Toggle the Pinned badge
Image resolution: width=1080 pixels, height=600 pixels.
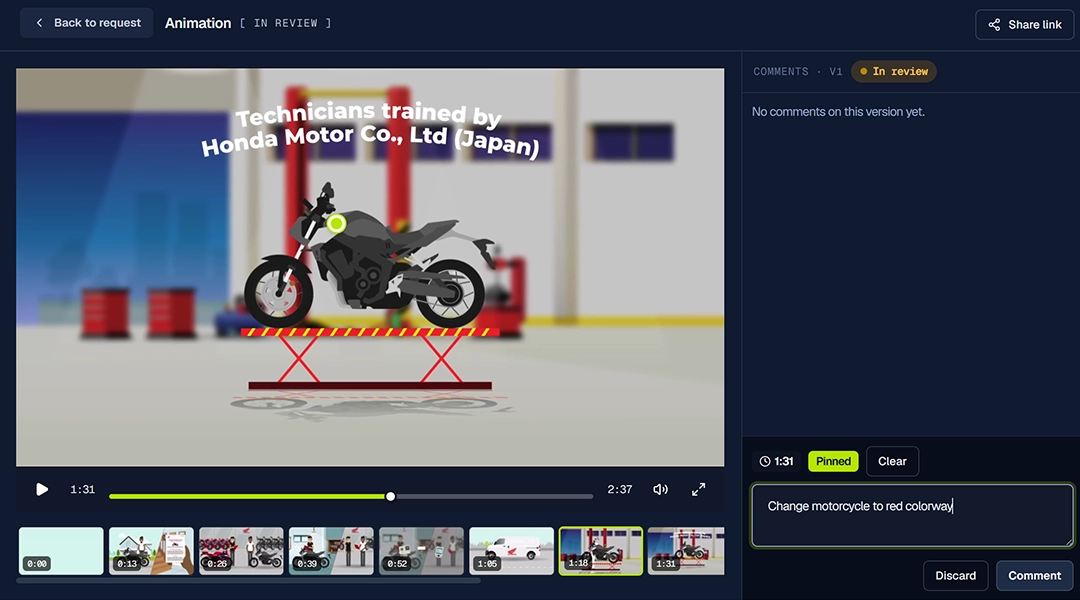833,462
